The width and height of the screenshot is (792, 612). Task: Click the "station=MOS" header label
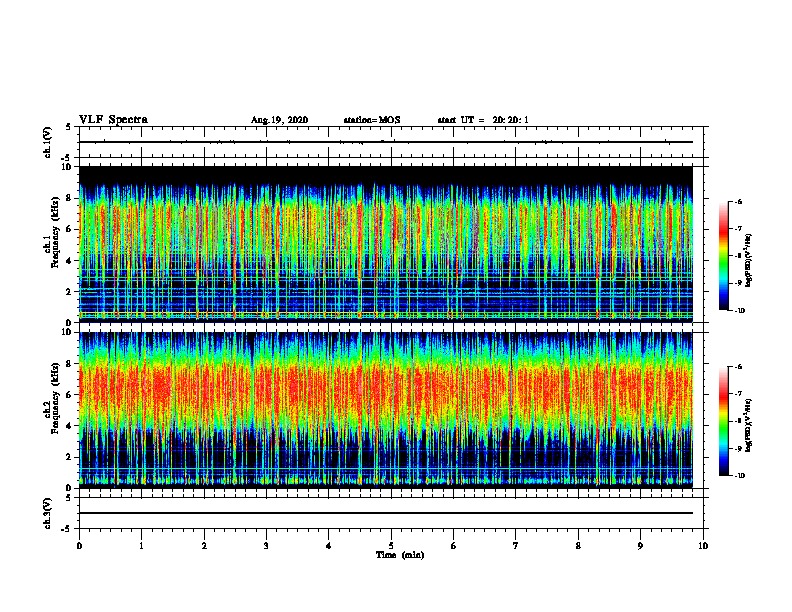(x=372, y=120)
